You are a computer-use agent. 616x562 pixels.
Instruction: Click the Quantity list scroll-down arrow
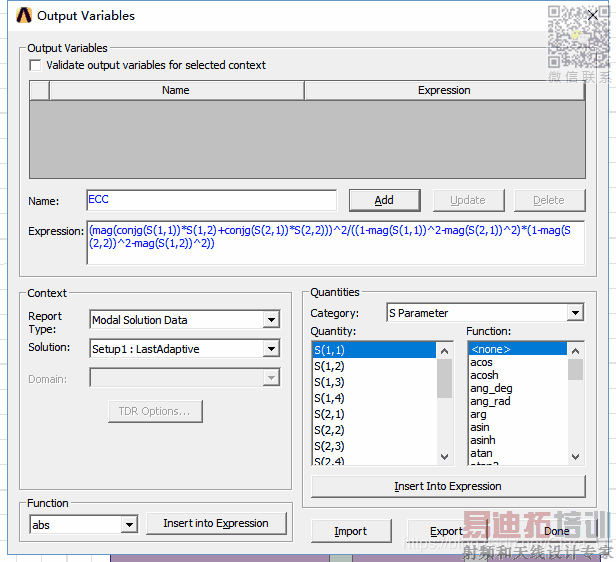click(444, 456)
